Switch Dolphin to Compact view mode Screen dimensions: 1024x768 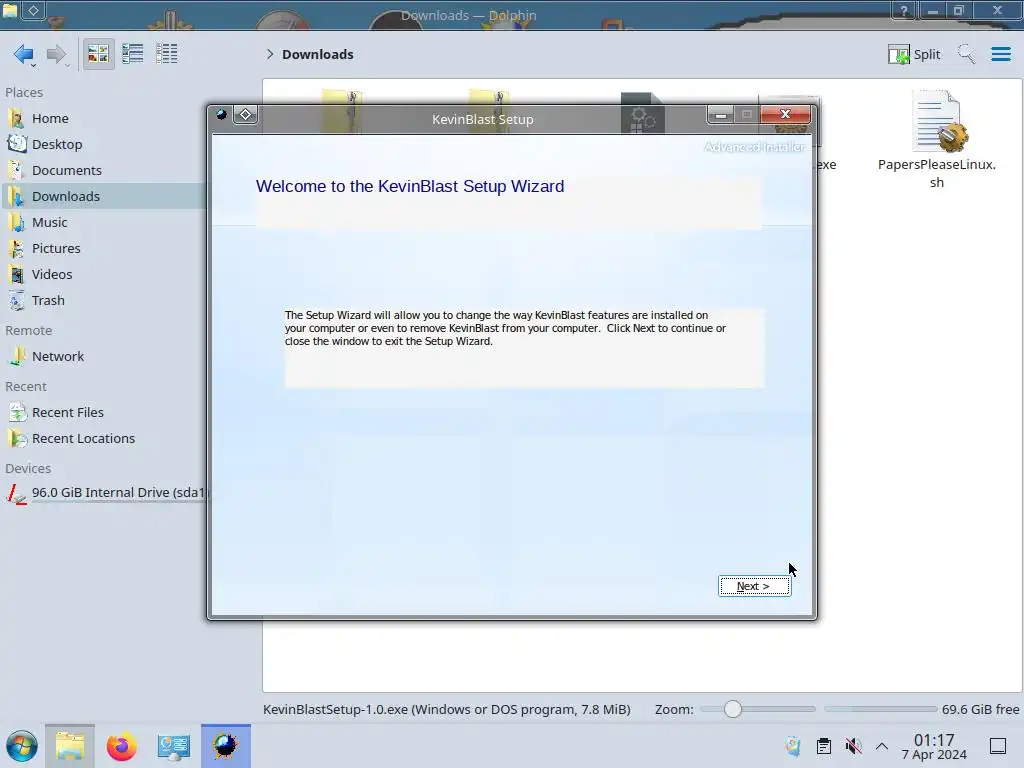coord(133,54)
